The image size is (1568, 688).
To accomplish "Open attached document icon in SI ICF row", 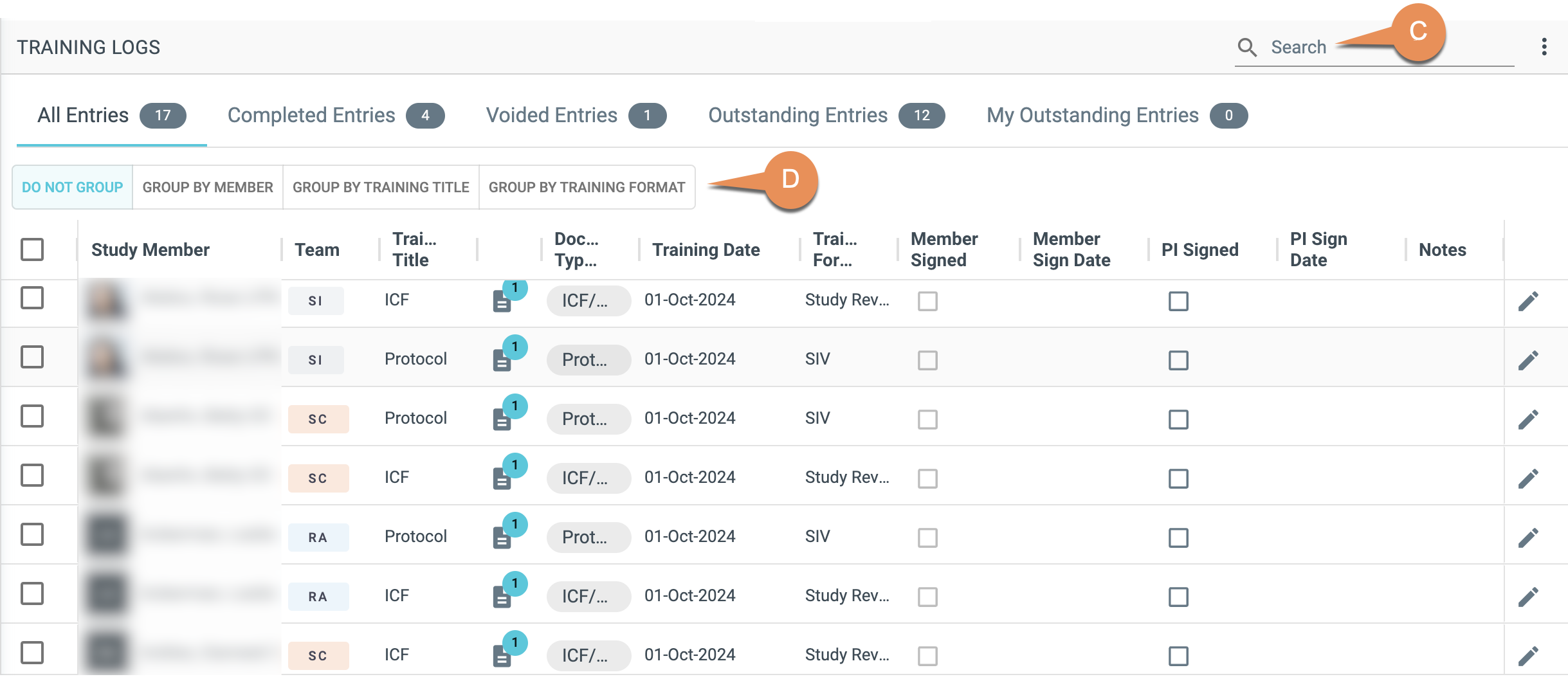I will (502, 301).
